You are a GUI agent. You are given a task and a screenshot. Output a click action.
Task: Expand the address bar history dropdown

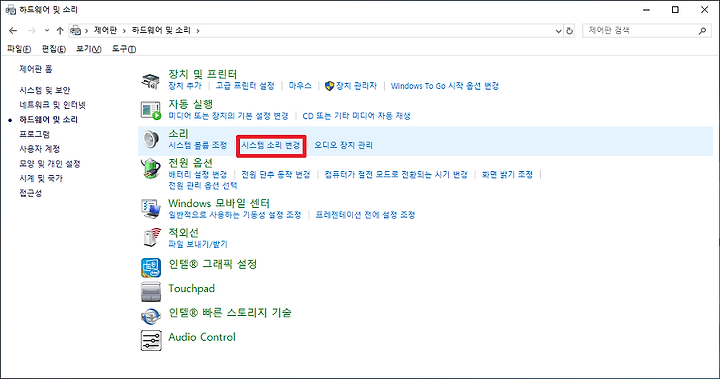pyautogui.click(x=558, y=31)
